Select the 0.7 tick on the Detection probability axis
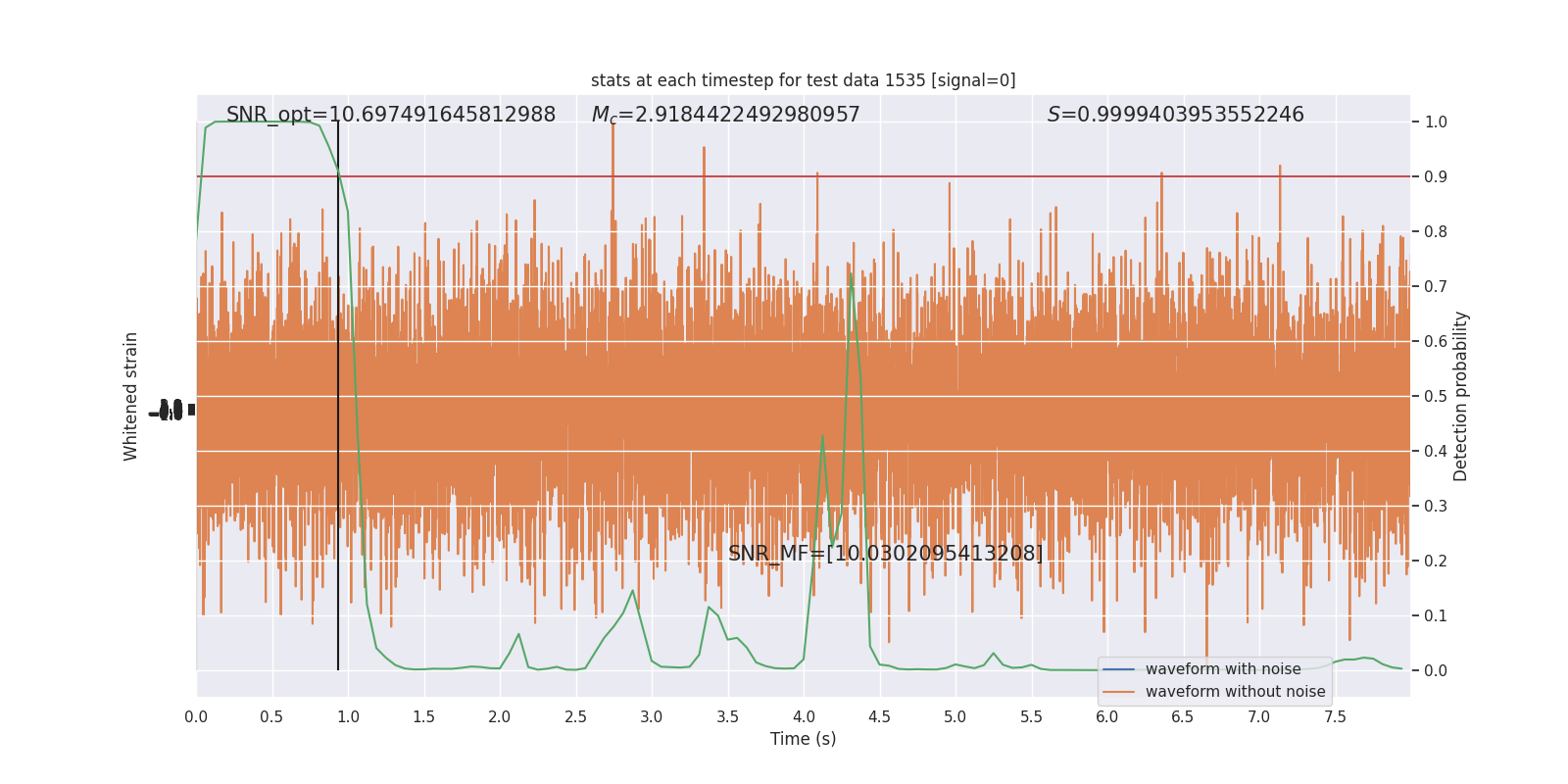The height and width of the screenshot is (784, 1568). pyautogui.click(x=1436, y=286)
